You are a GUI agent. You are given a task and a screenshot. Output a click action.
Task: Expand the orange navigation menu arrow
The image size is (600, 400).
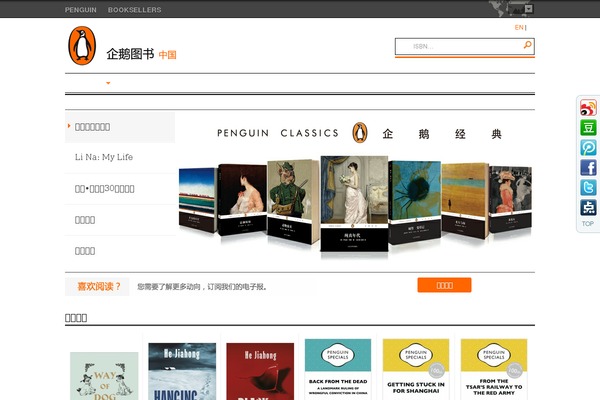(x=108, y=83)
